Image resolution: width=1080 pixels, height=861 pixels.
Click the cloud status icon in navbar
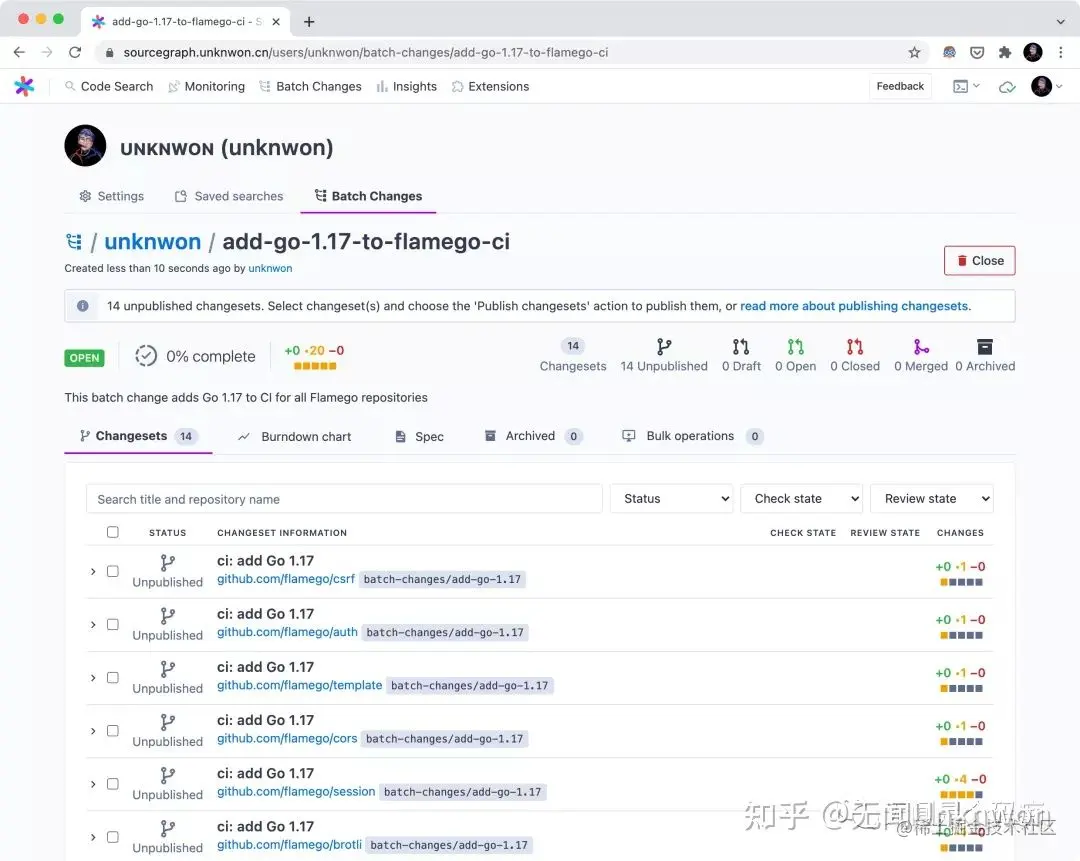pyautogui.click(x=1007, y=87)
